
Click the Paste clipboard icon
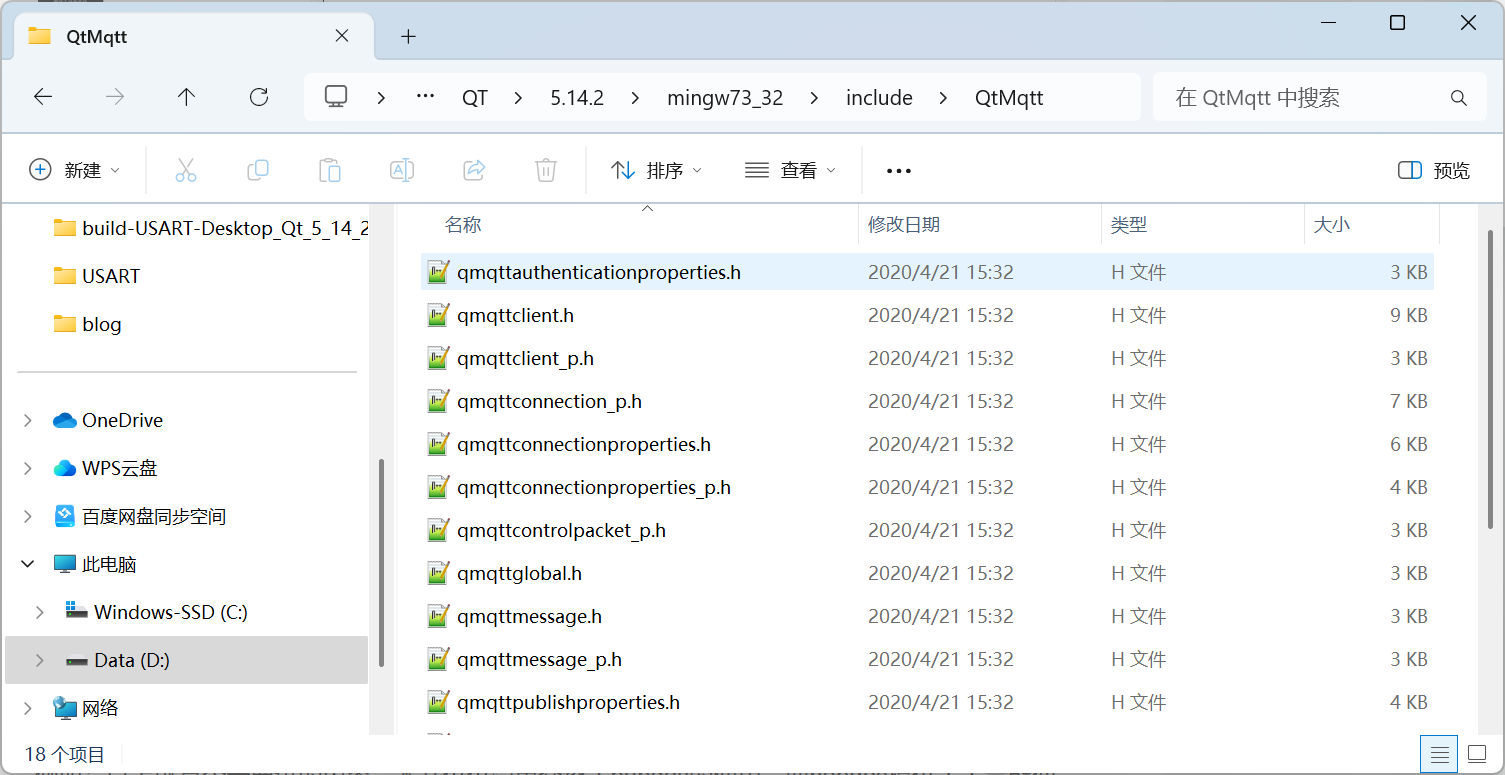330,170
